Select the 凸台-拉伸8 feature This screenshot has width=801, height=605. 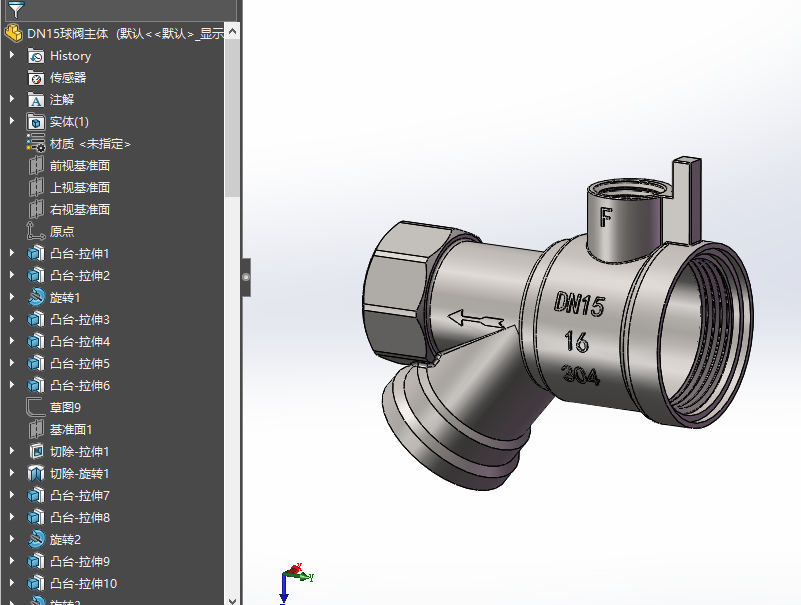(80, 517)
